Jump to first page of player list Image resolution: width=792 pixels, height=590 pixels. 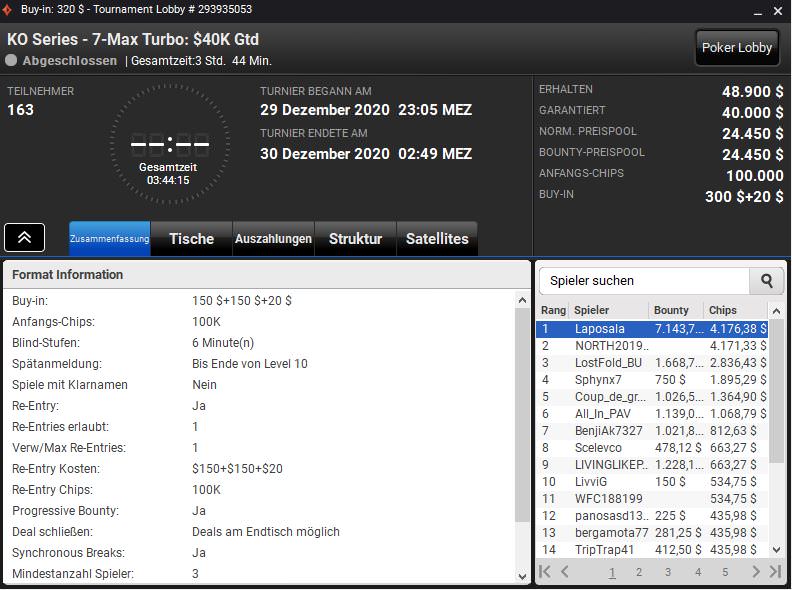546,572
